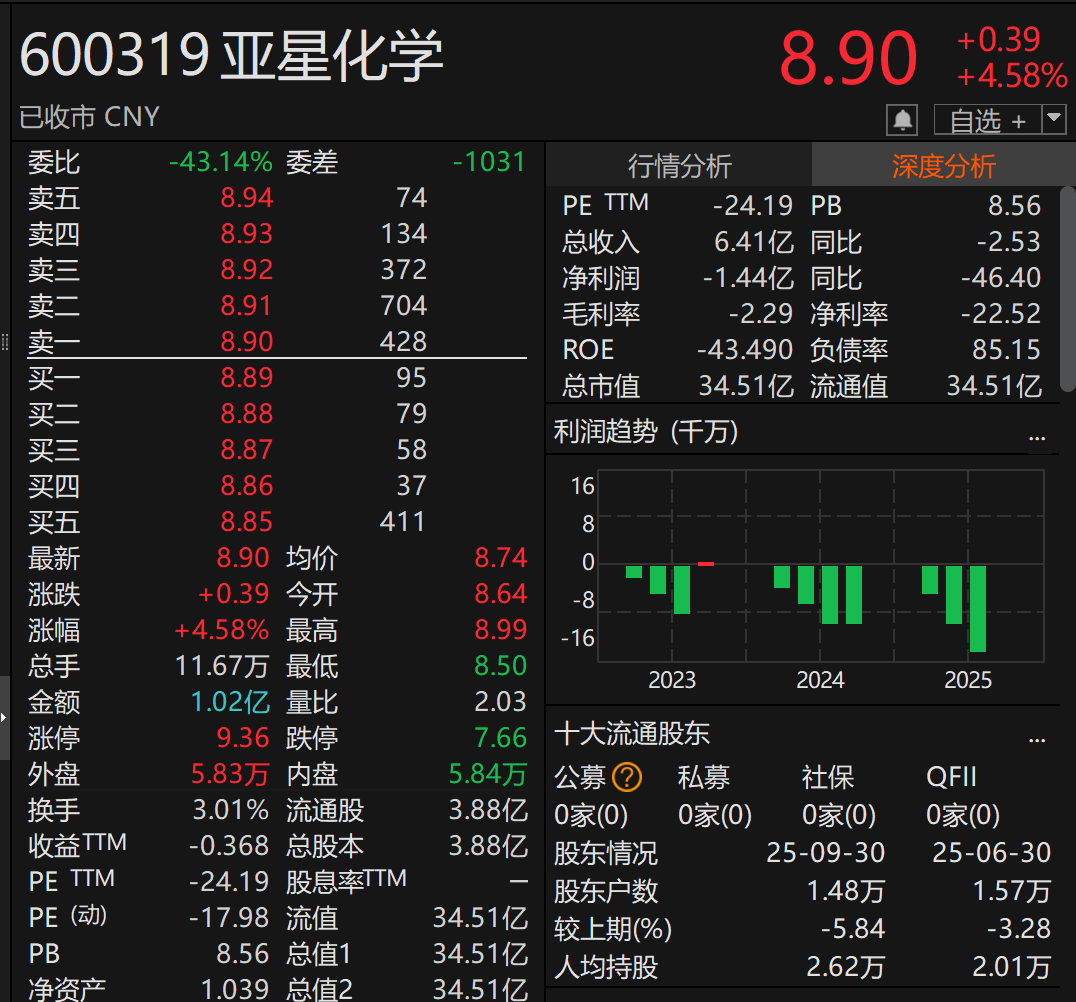This screenshot has width=1076, height=1002.
Task: Click the 收益TTM value -0.368
Action: 229,846
